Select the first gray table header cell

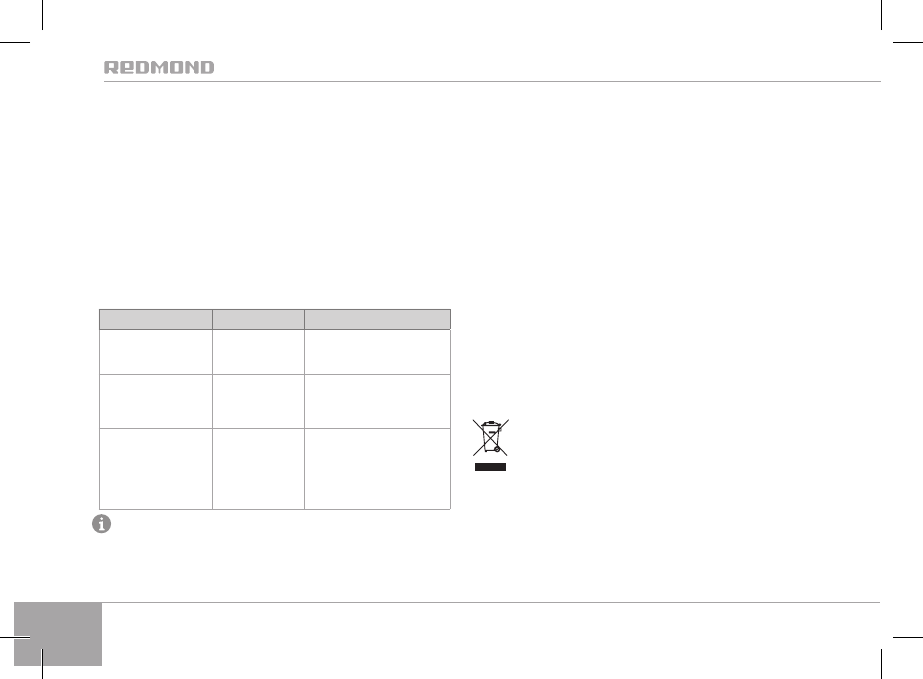[x=156, y=320]
